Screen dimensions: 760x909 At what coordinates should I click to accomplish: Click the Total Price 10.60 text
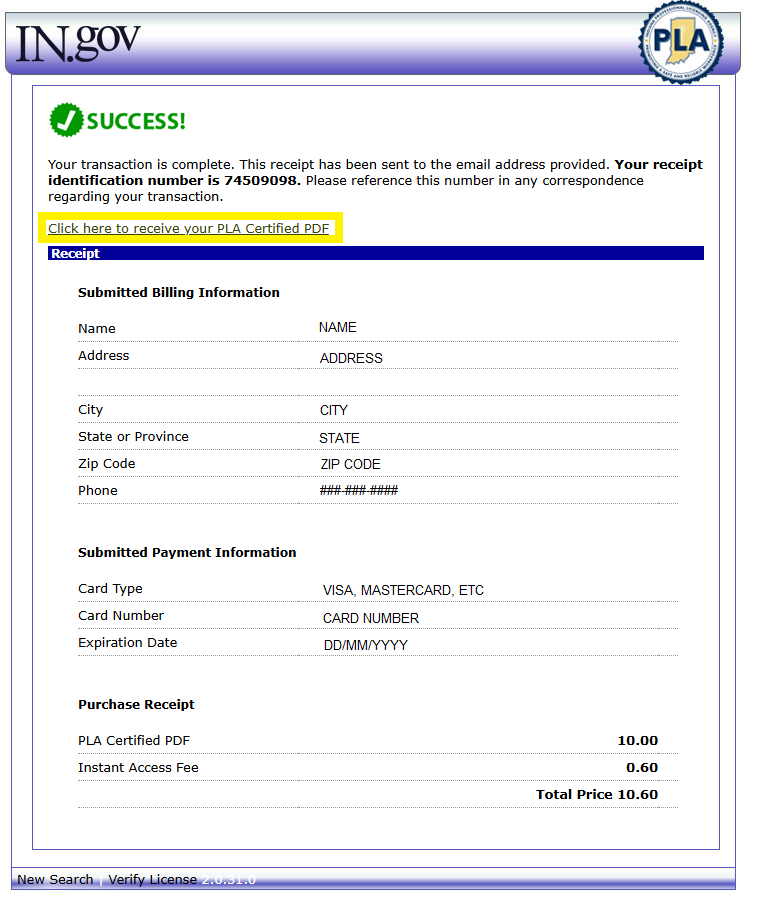click(x=597, y=795)
